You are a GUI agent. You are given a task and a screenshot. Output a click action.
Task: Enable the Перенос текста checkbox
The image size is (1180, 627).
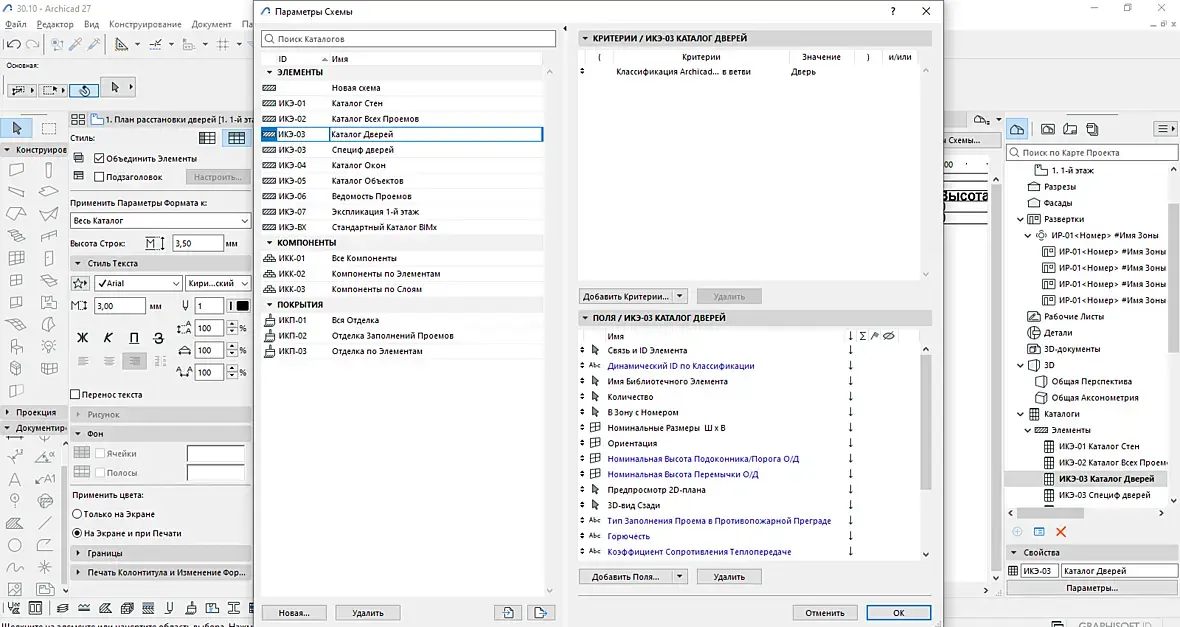[75, 394]
